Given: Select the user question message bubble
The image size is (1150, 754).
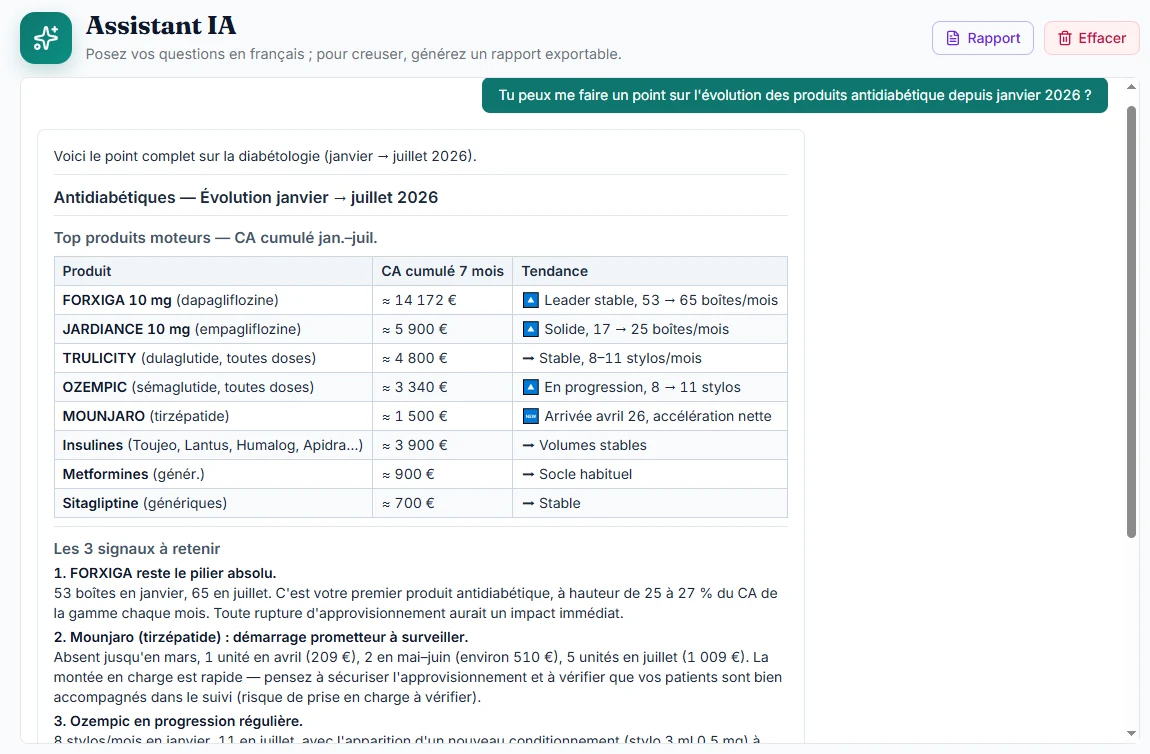Looking at the screenshot, I should click(794, 95).
